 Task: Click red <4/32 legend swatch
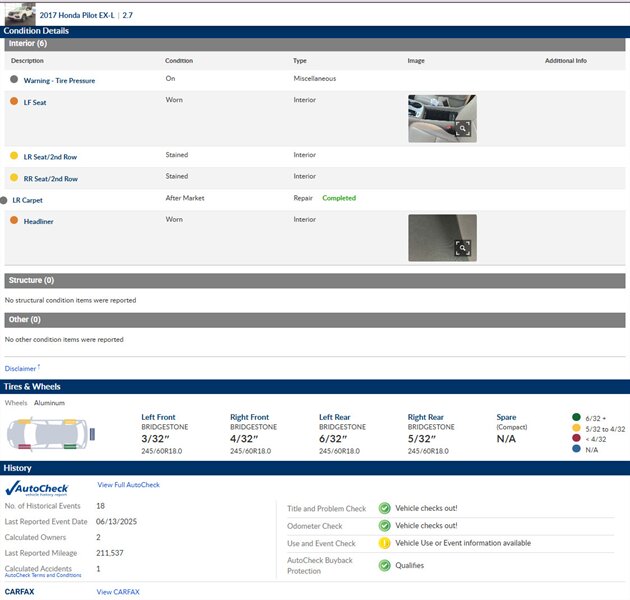[576, 438]
